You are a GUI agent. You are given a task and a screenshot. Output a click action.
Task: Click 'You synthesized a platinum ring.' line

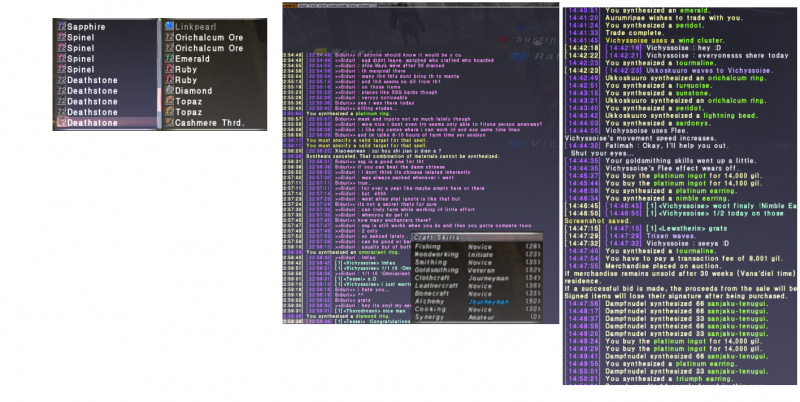pos(348,114)
